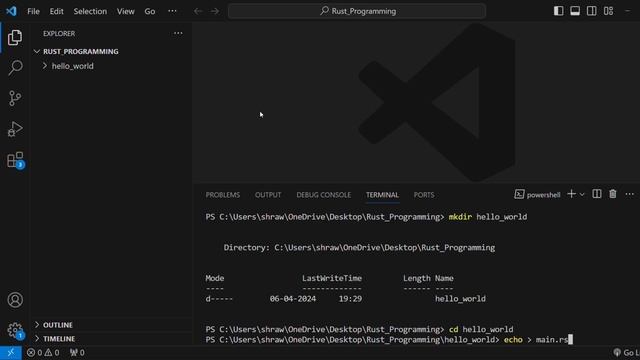This screenshot has width=640, height=360.
Task: Open the remote window status bar button
Action: [11, 353]
